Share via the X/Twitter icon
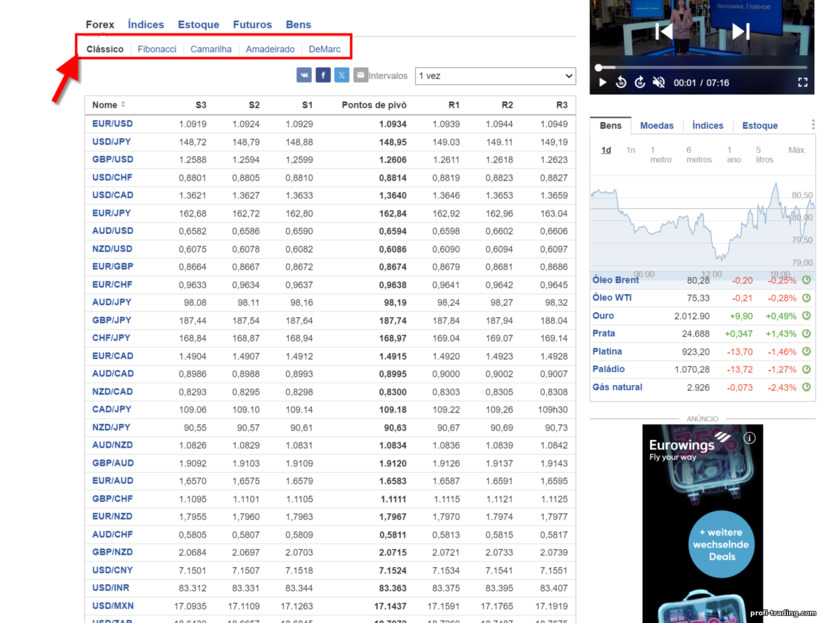822x623 pixels. click(342, 75)
